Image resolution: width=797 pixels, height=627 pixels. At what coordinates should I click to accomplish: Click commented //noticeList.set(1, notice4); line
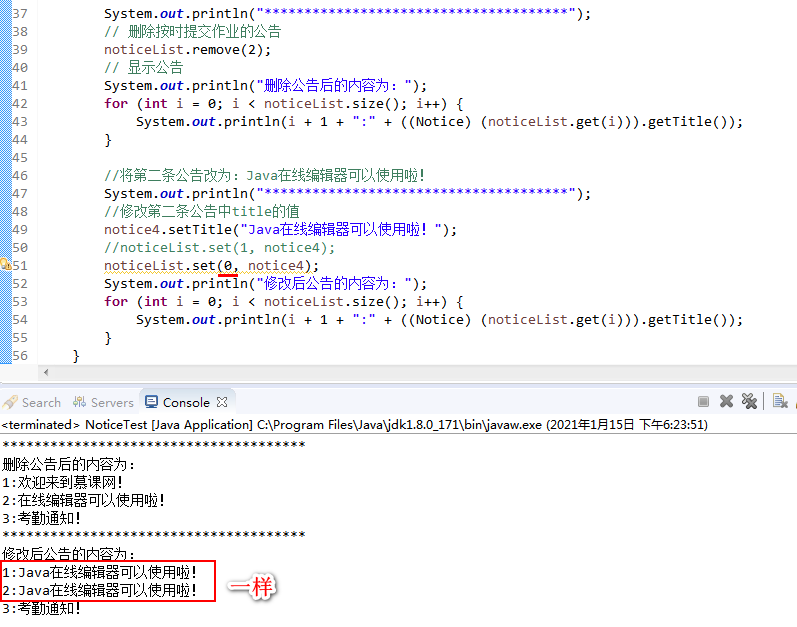[x=220, y=247]
